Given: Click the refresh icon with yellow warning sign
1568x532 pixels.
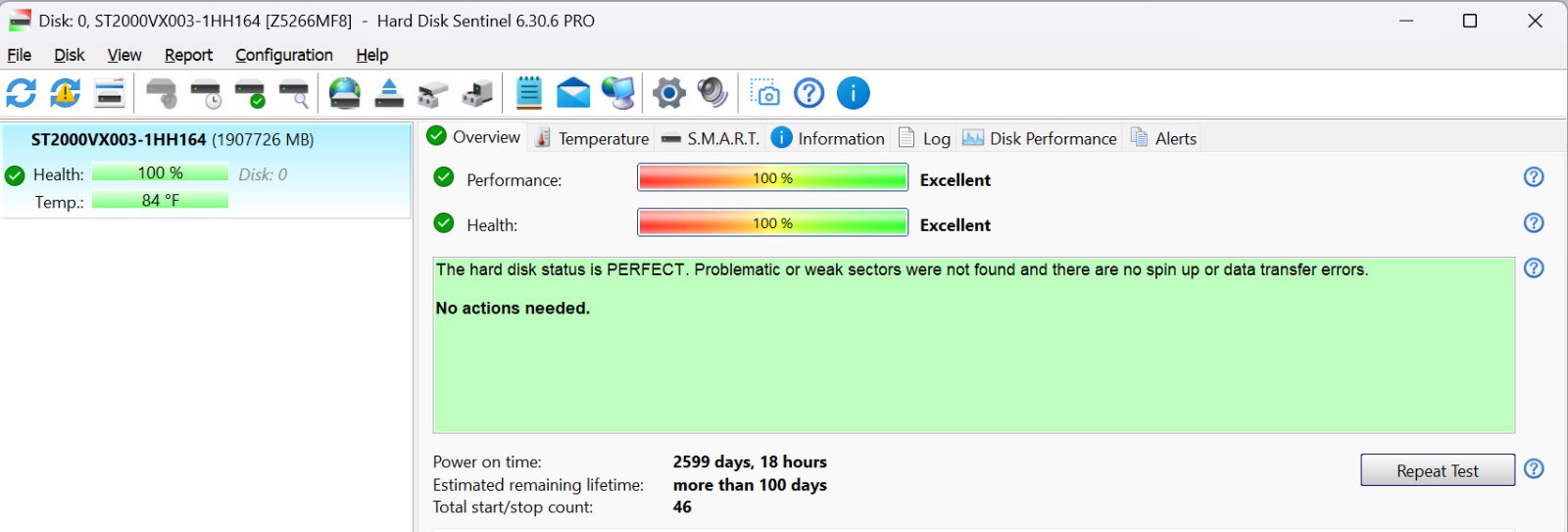Looking at the screenshot, I should pos(66,93).
